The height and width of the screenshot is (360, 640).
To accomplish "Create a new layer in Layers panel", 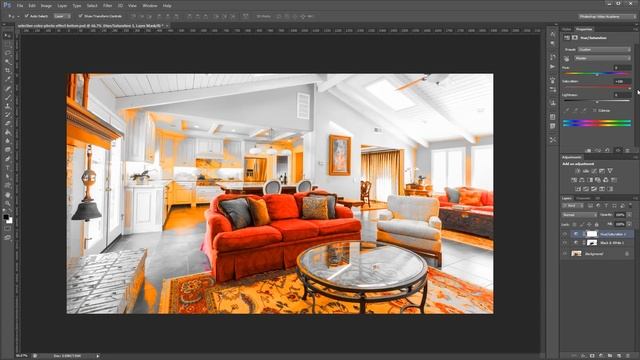I will 619,356.
